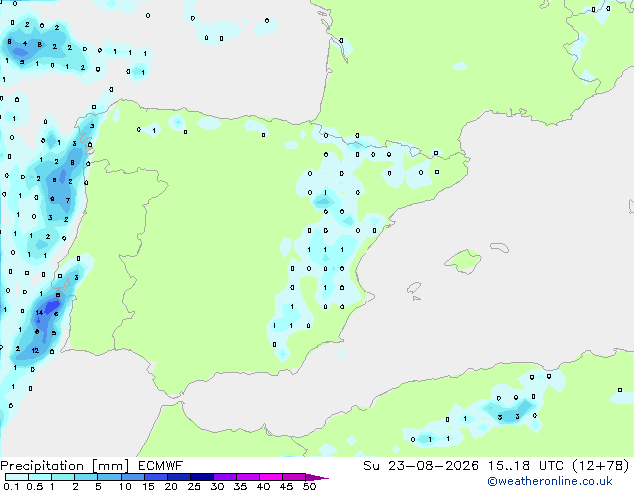
Task: Click the '14' precipitation value off Portugal
Action: [39, 313]
